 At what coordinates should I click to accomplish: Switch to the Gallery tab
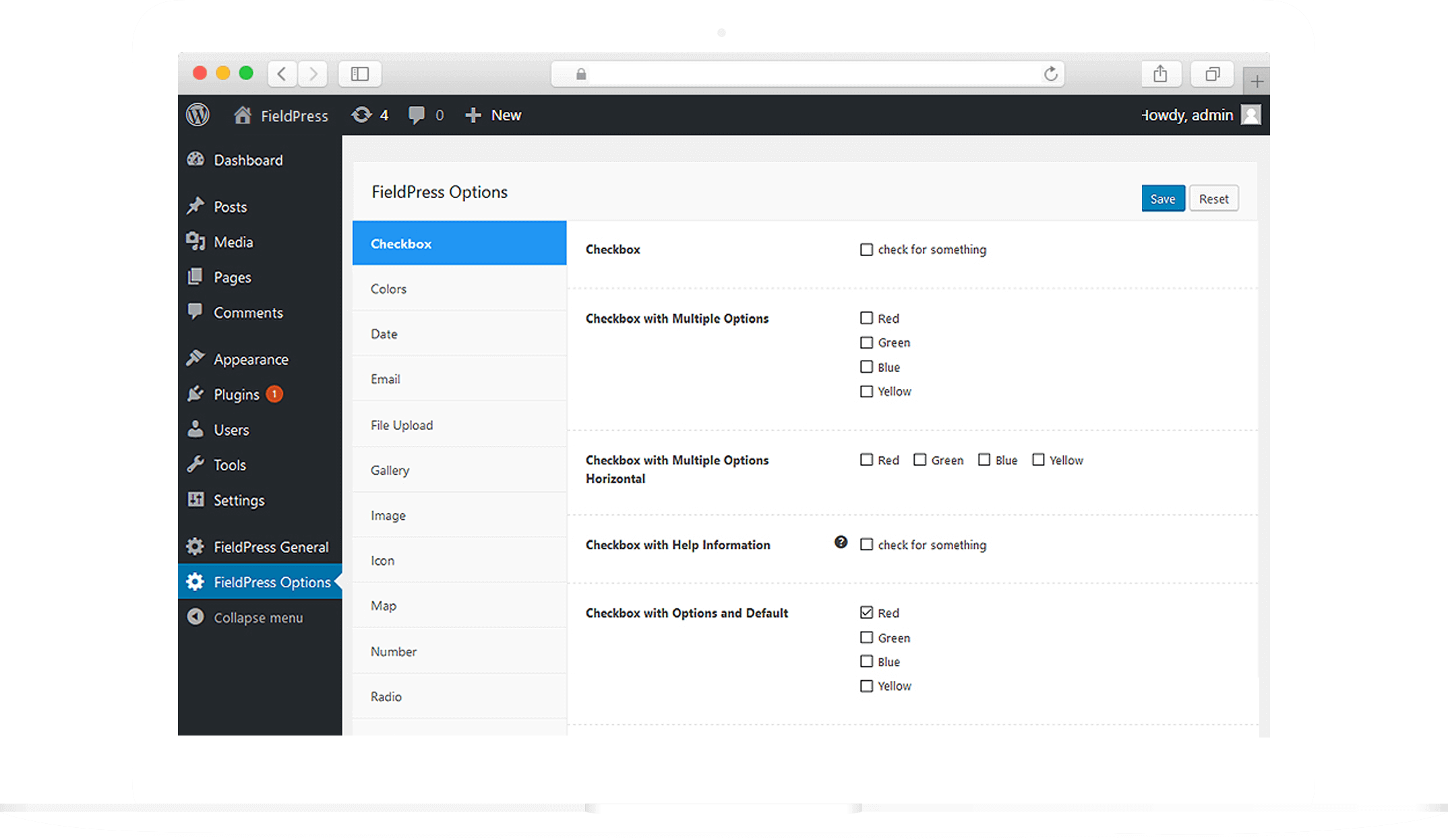coord(459,470)
